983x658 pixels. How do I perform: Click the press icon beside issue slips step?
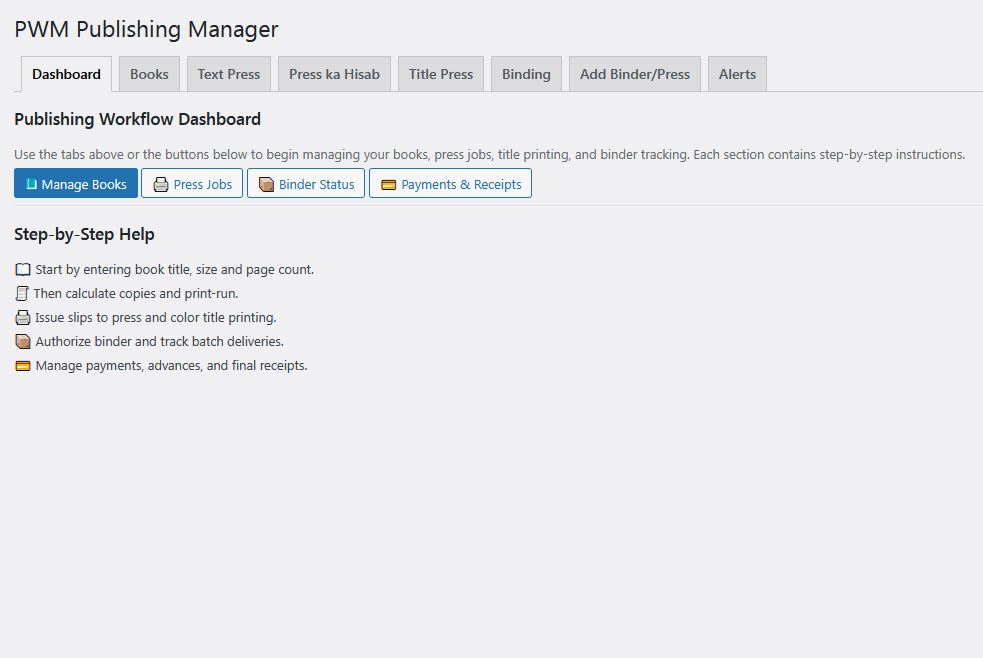coord(22,317)
